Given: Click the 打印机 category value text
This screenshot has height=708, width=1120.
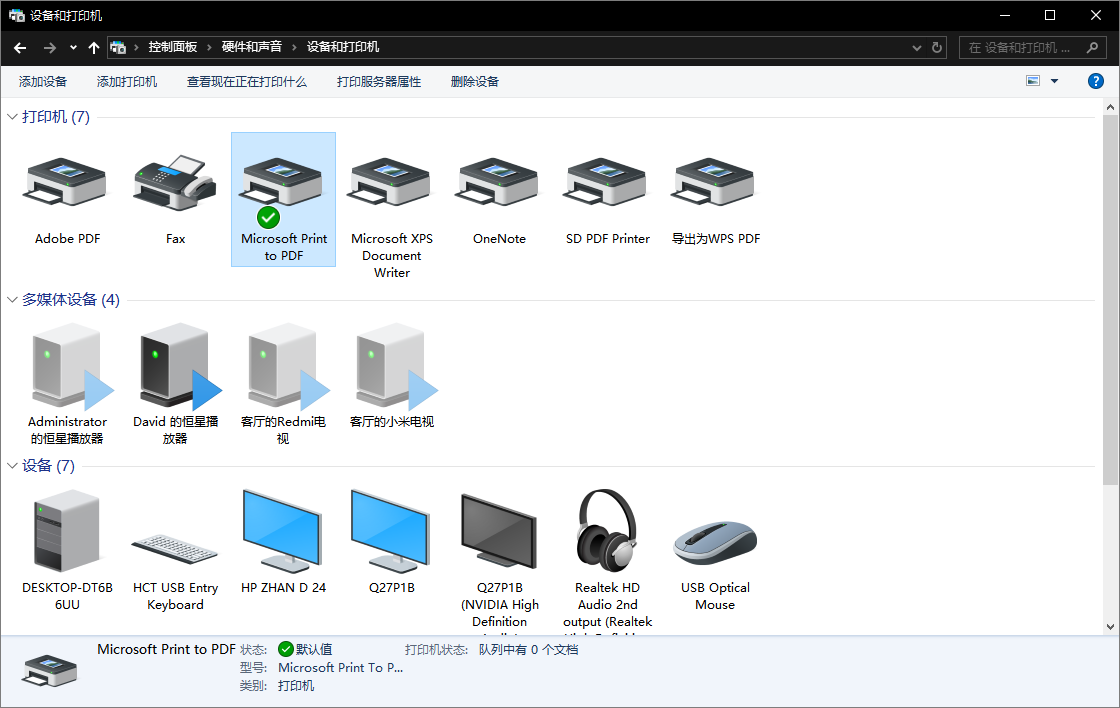Looking at the screenshot, I should [x=296, y=686].
